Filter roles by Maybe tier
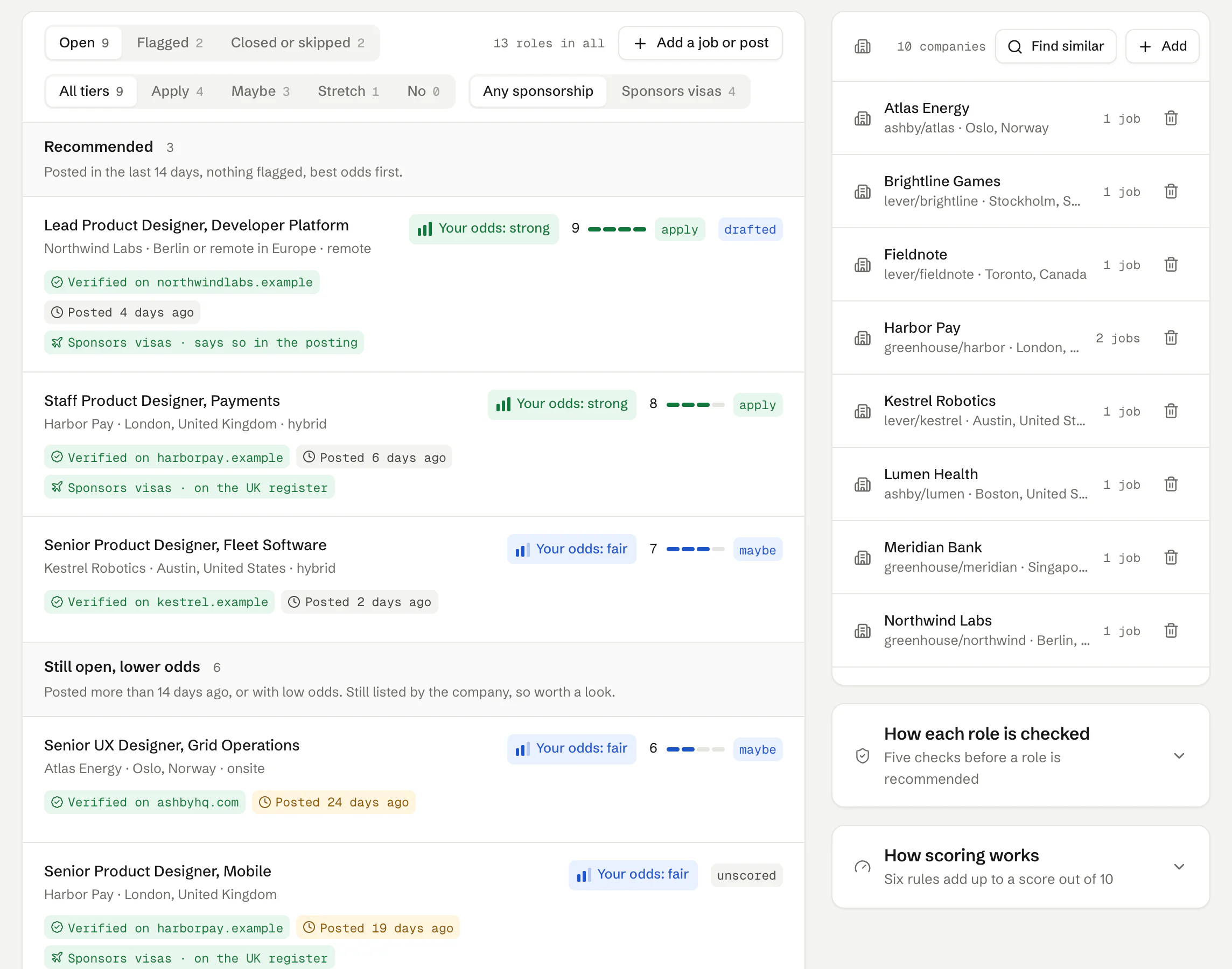This screenshot has height=969, width=1232. 261,92
